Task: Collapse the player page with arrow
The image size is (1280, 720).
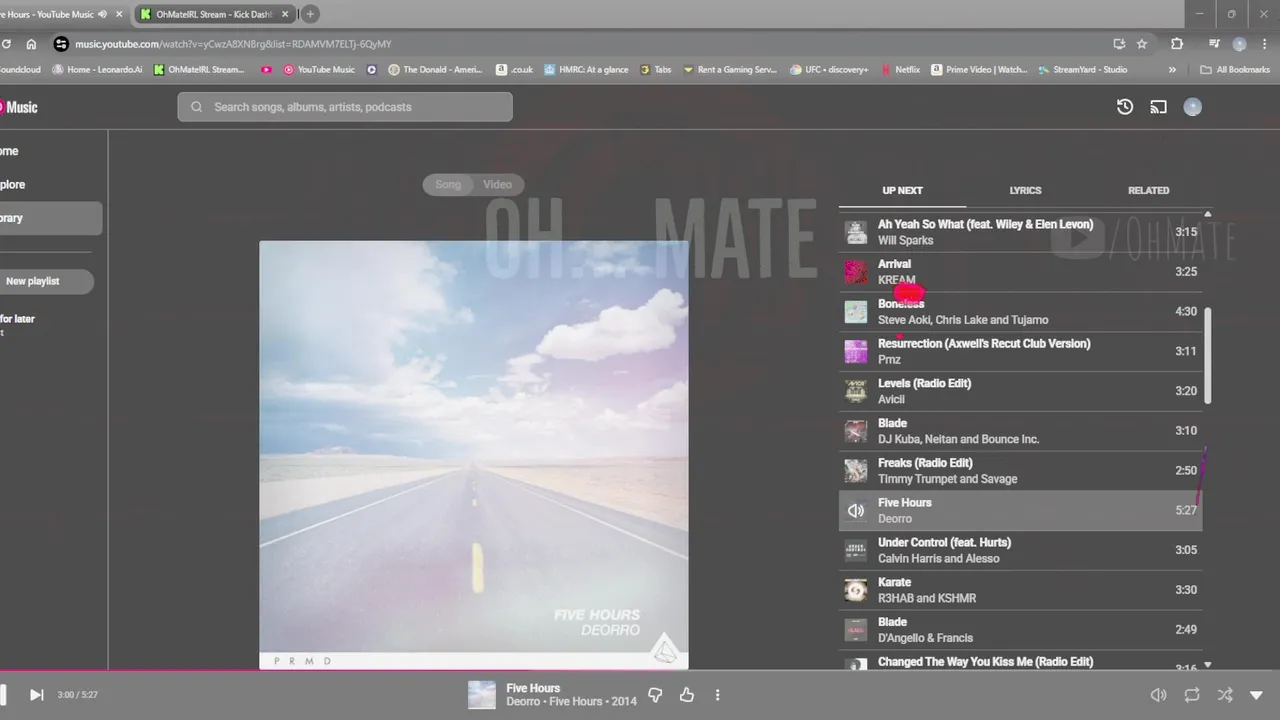Action: click(x=1257, y=695)
